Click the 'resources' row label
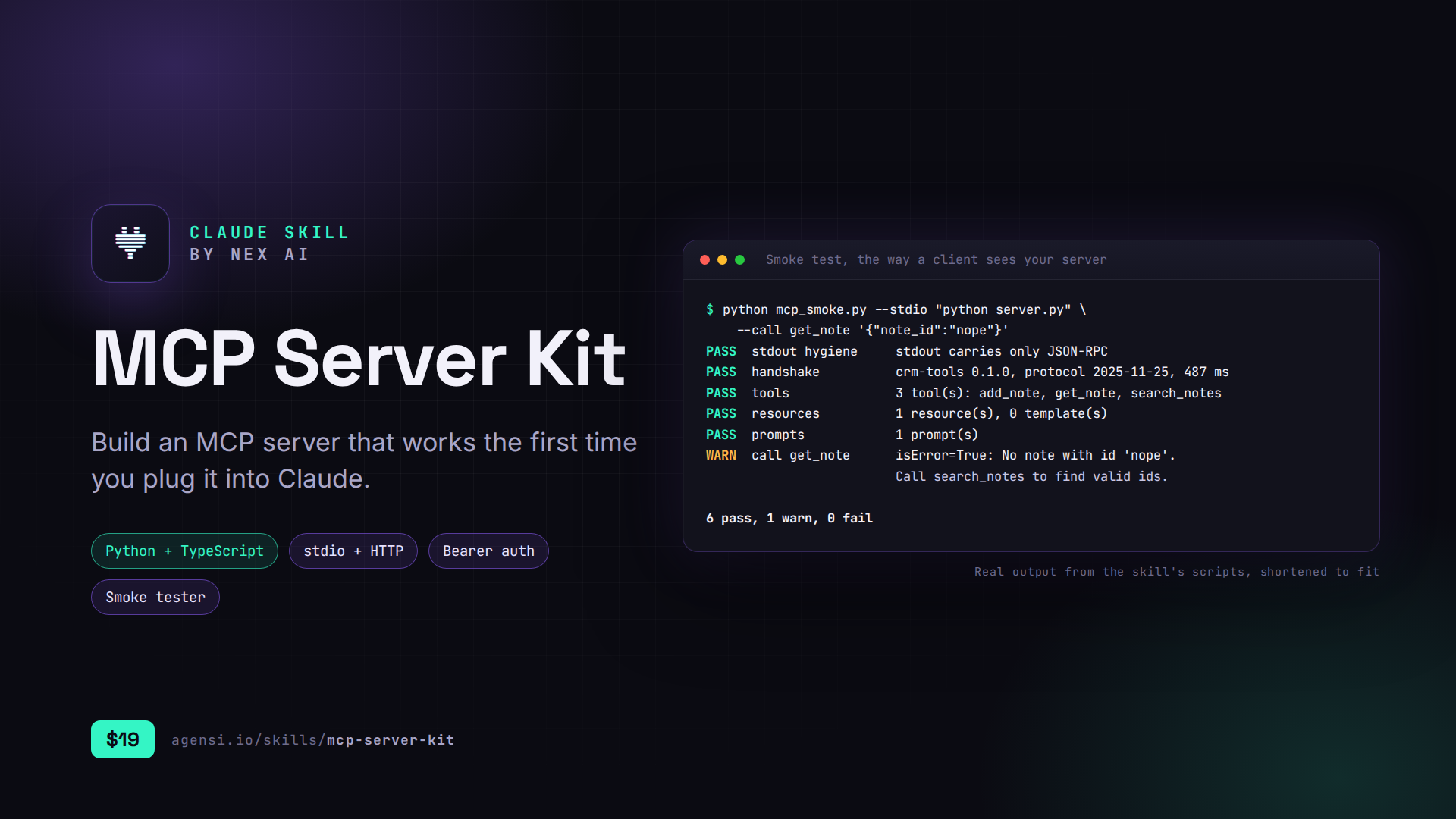 coord(786,413)
